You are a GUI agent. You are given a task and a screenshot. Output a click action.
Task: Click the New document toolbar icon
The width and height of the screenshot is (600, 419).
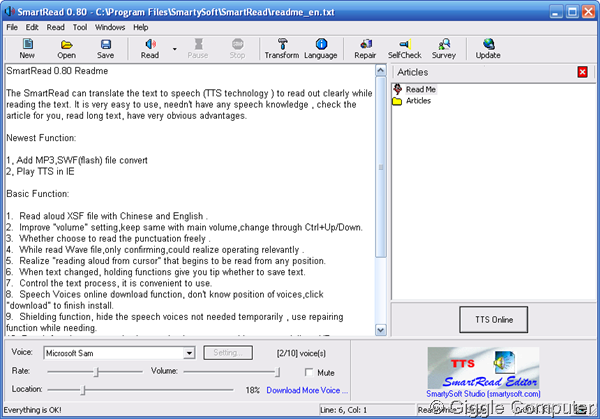point(27,49)
